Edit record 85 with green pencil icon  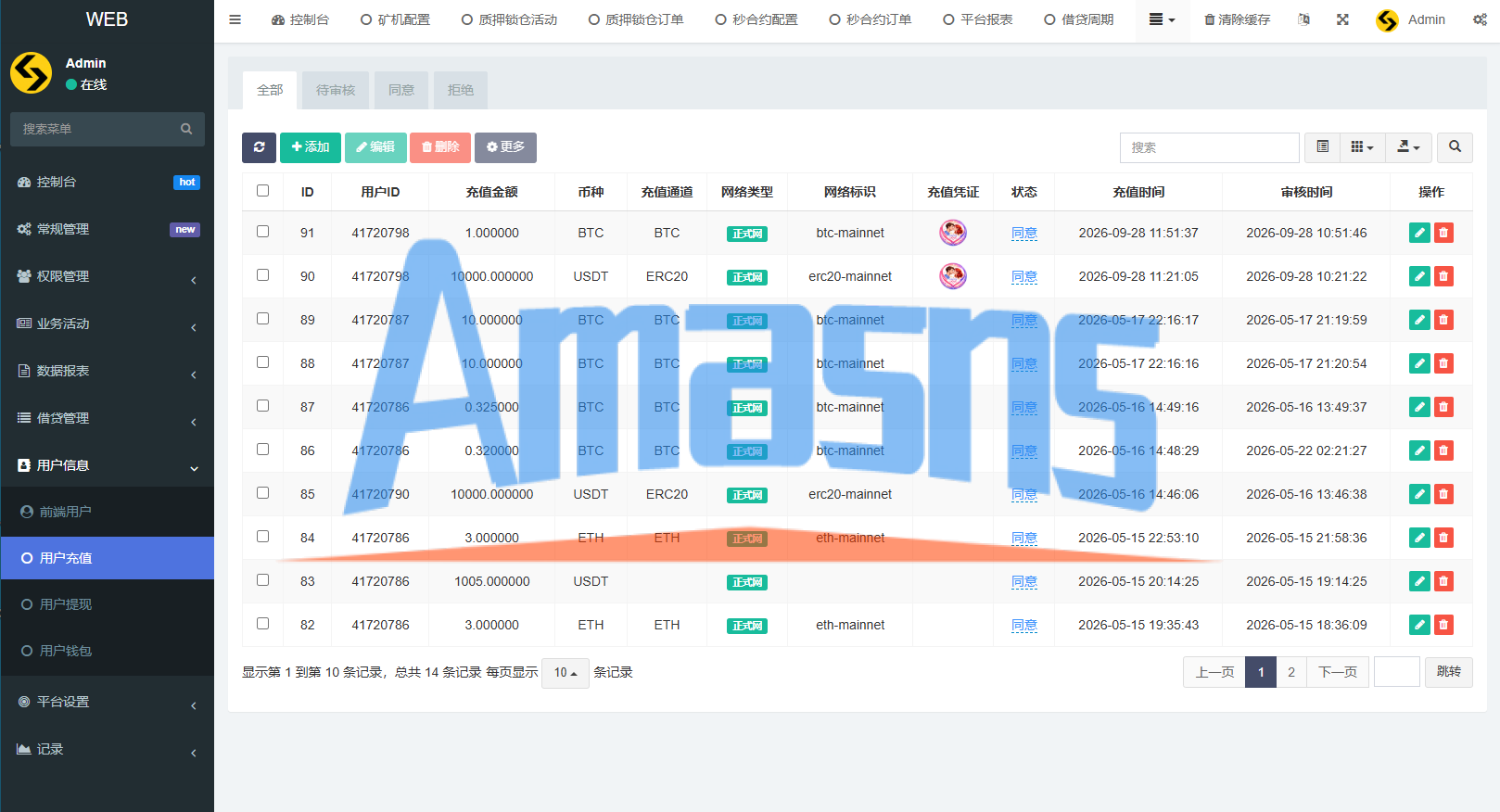[x=1419, y=494]
